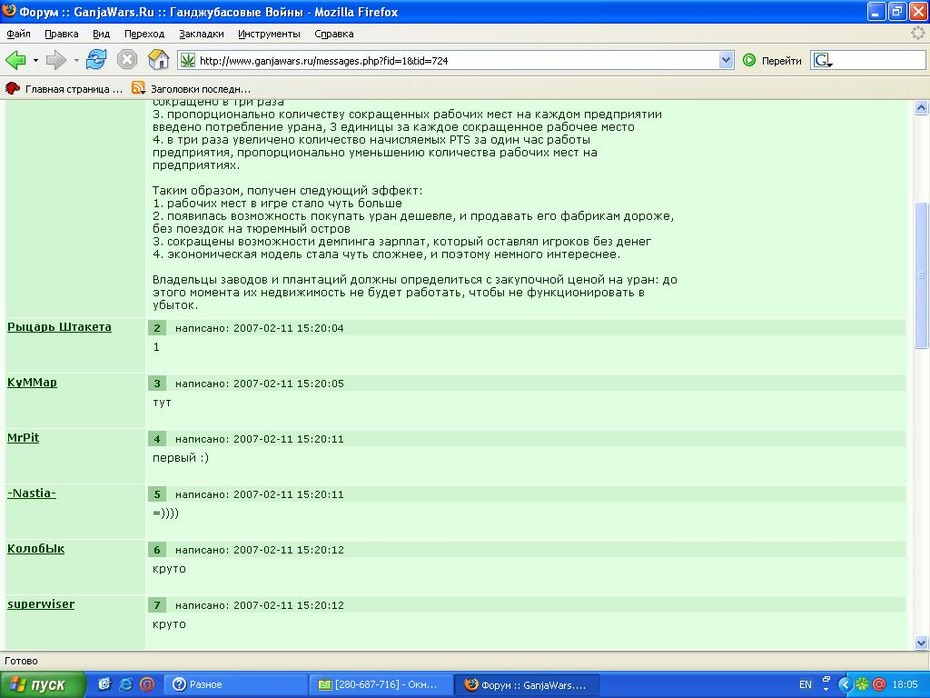Click the green Перейти go button

pyautogui.click(x=772, y=60)
